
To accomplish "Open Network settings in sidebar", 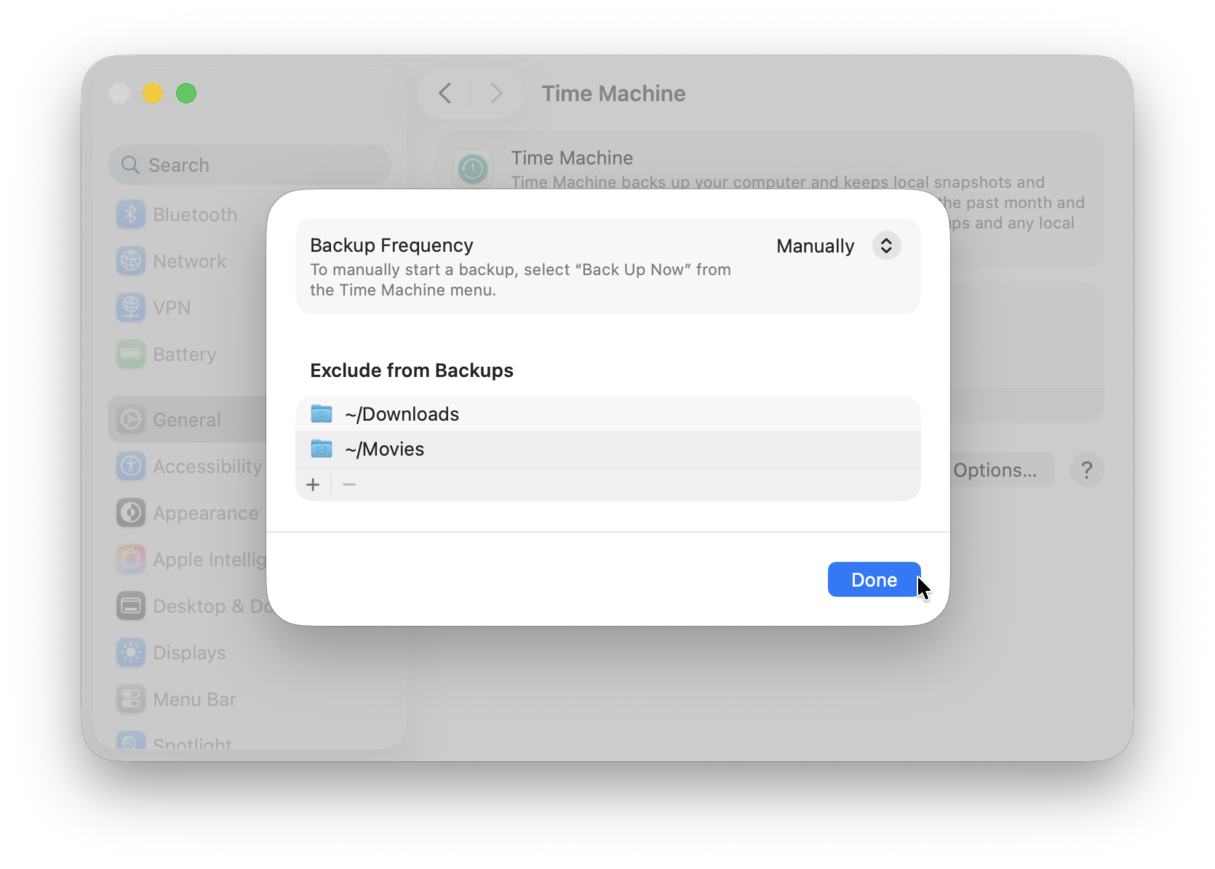I will tap(190, 261).
